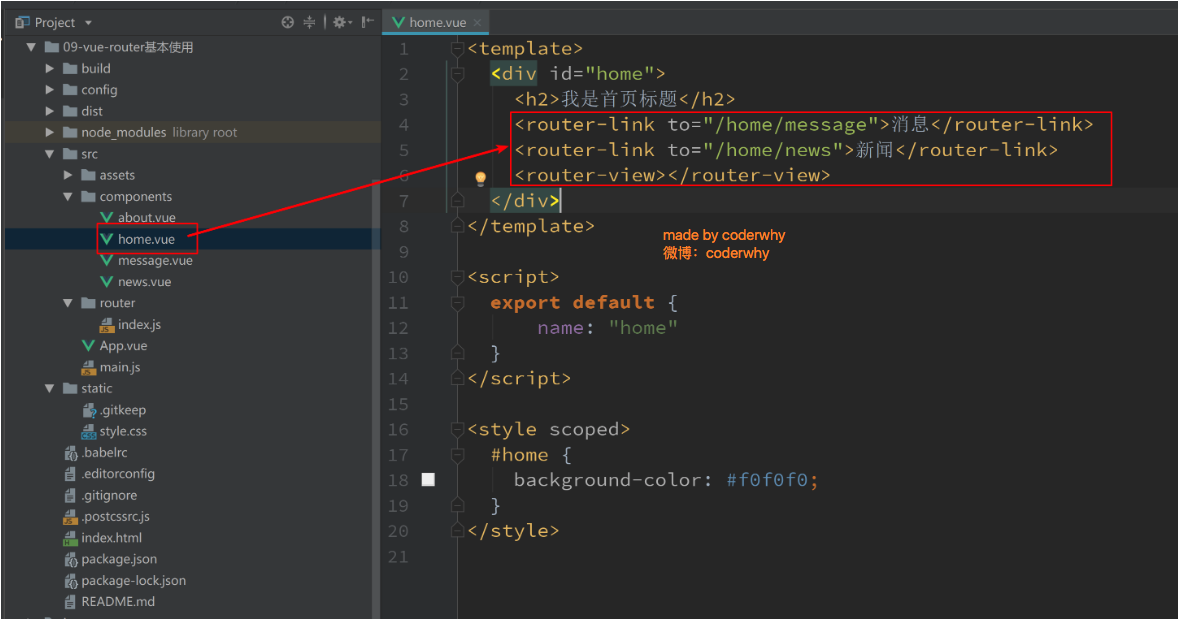This screenshot has height=619, width=1178.
Task: Open the .editorconfig file
Action: 118,474
